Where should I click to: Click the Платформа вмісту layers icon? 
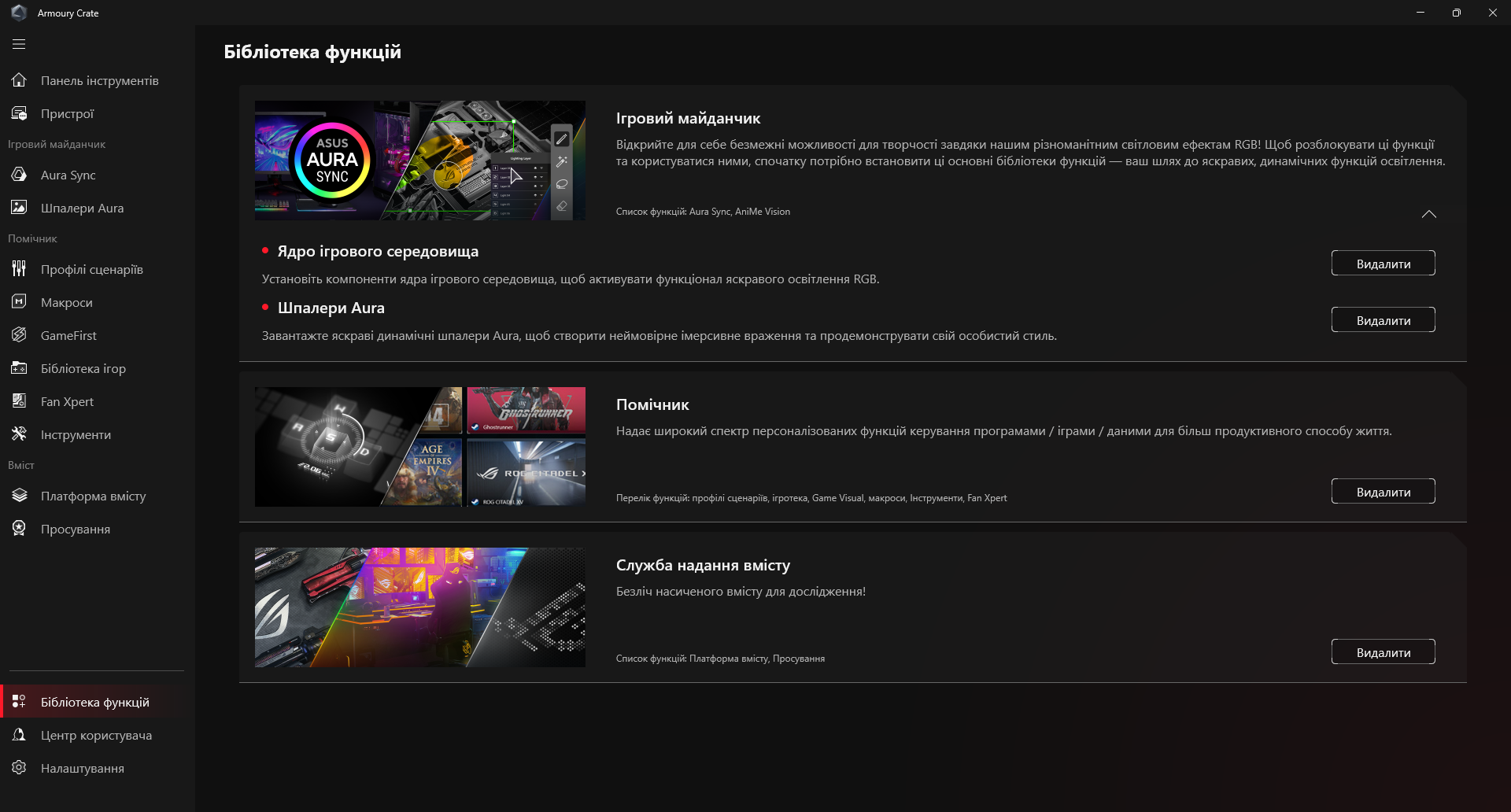click(19, 496)
